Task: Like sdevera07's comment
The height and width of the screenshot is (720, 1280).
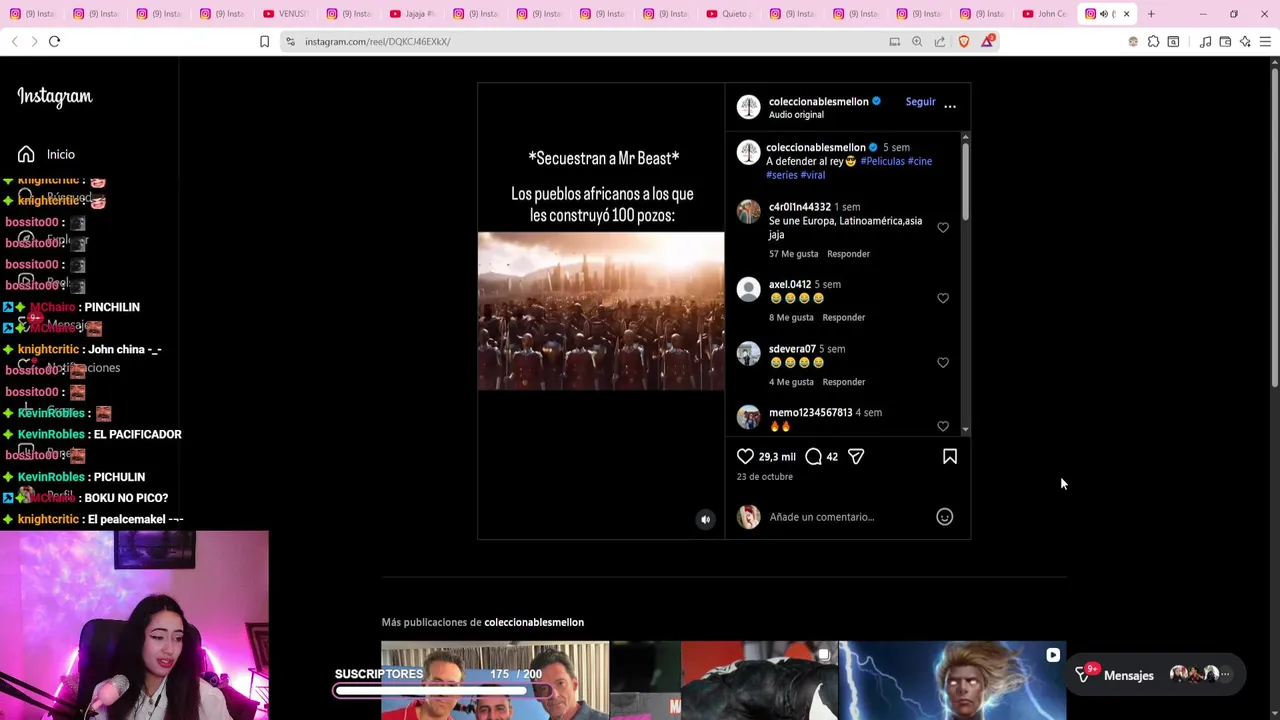Action: coord(943,363)
